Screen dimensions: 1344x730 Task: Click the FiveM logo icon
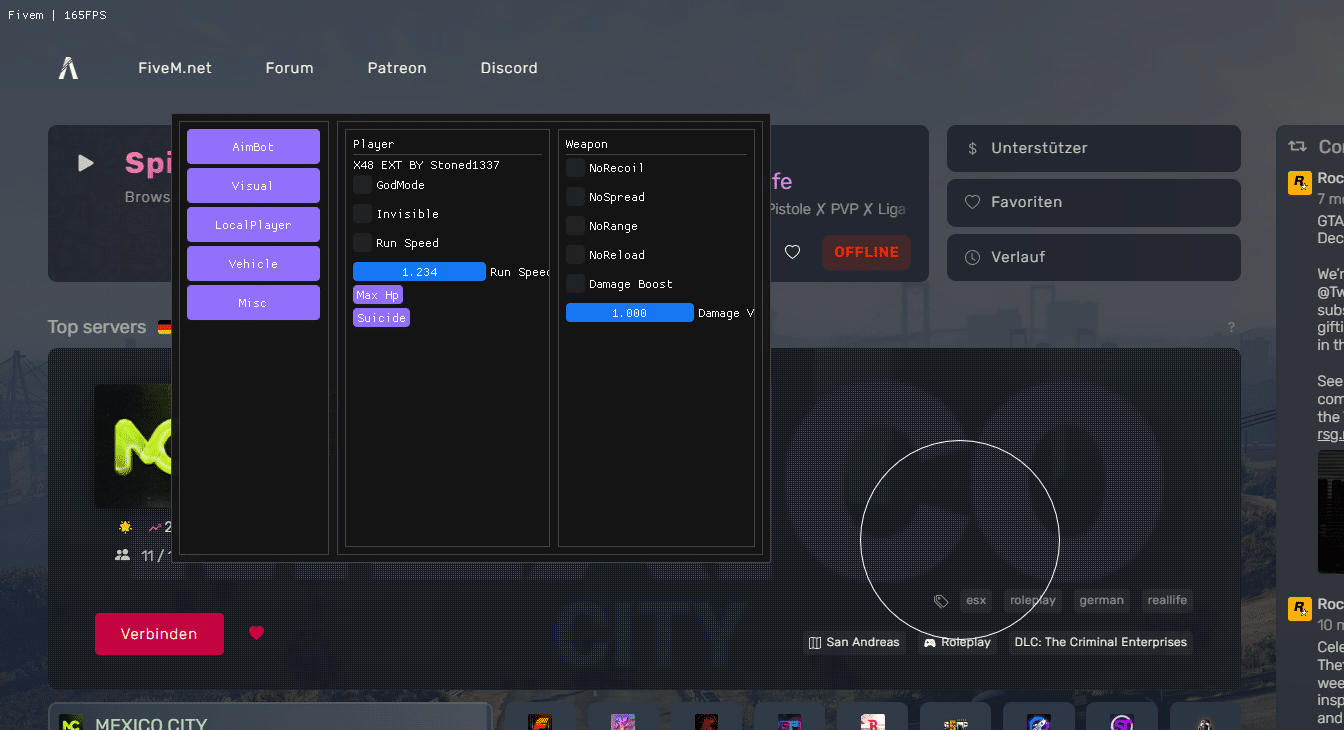click(68, 68)
